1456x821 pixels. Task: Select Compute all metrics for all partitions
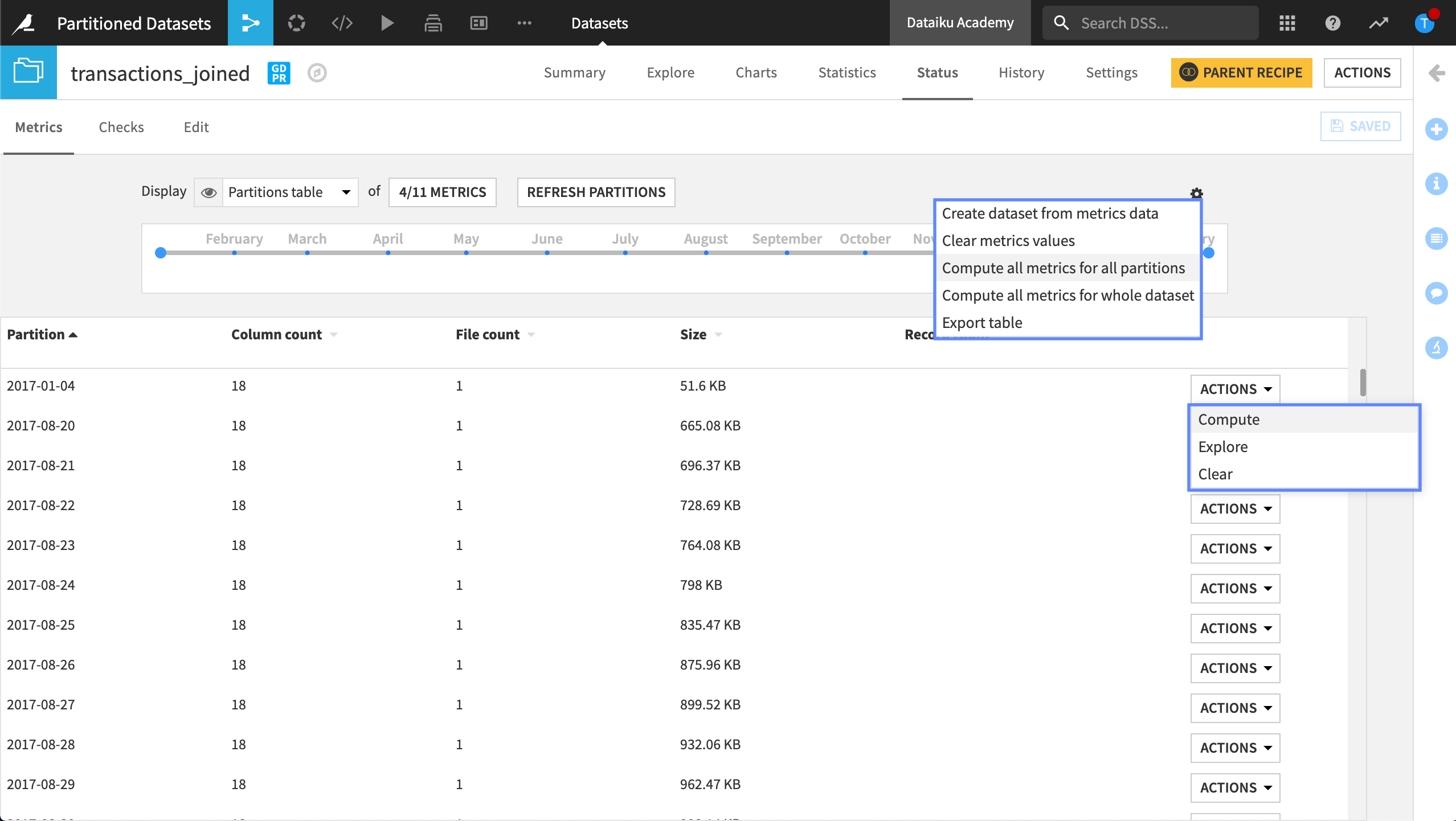click(1064, 267)
